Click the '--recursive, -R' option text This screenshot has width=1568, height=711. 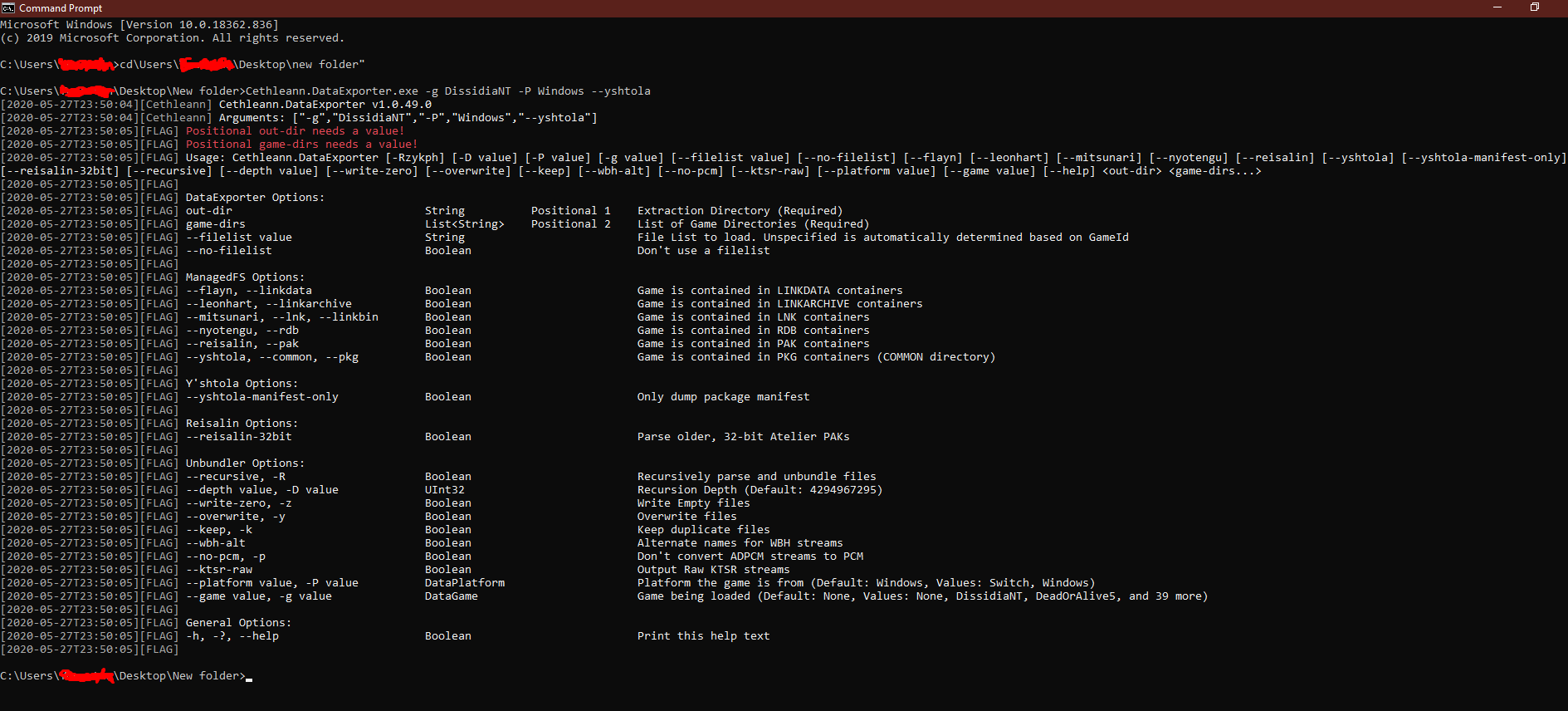click(x=236, y=477)
